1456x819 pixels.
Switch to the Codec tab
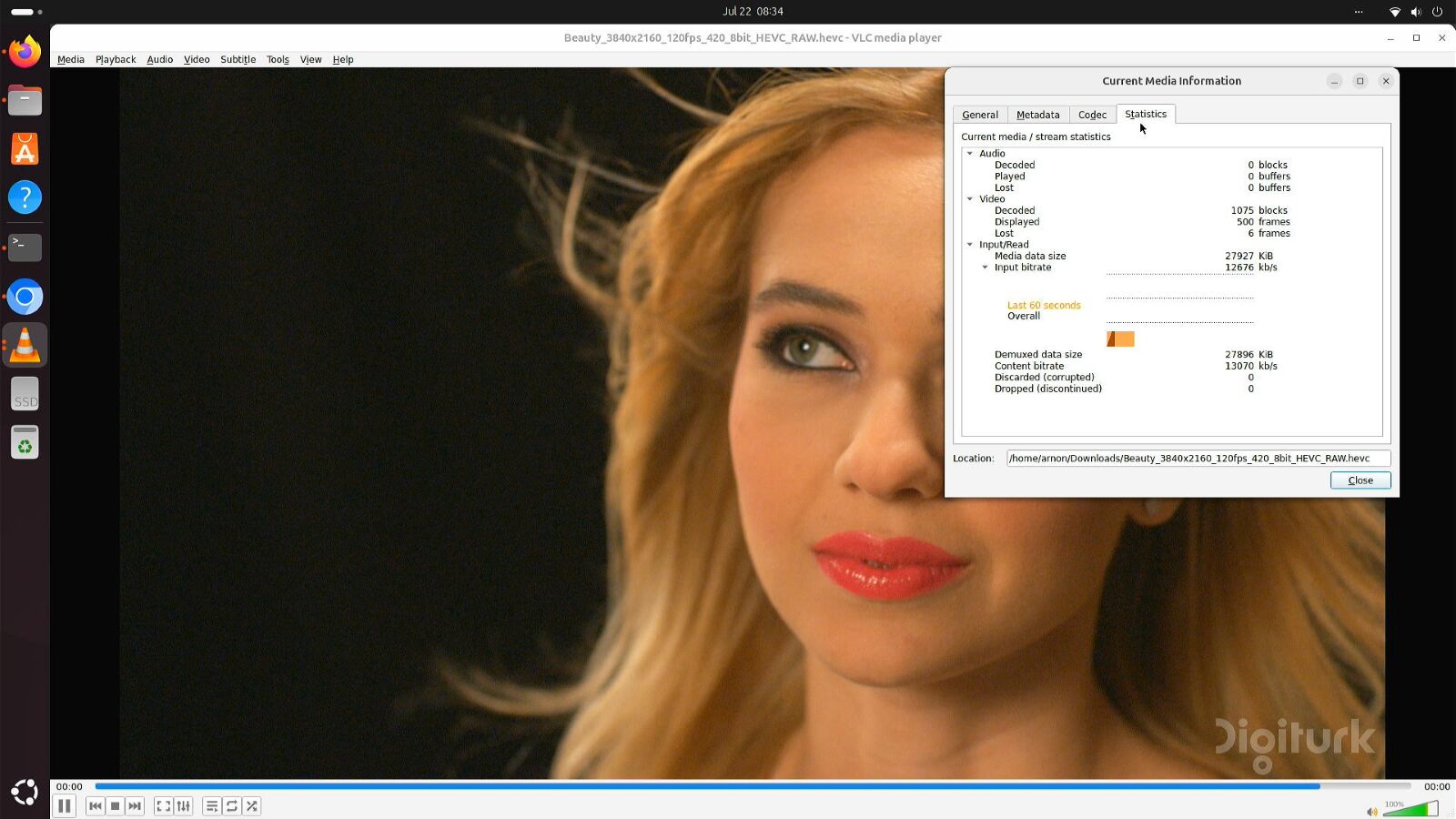pos(1093,115)
